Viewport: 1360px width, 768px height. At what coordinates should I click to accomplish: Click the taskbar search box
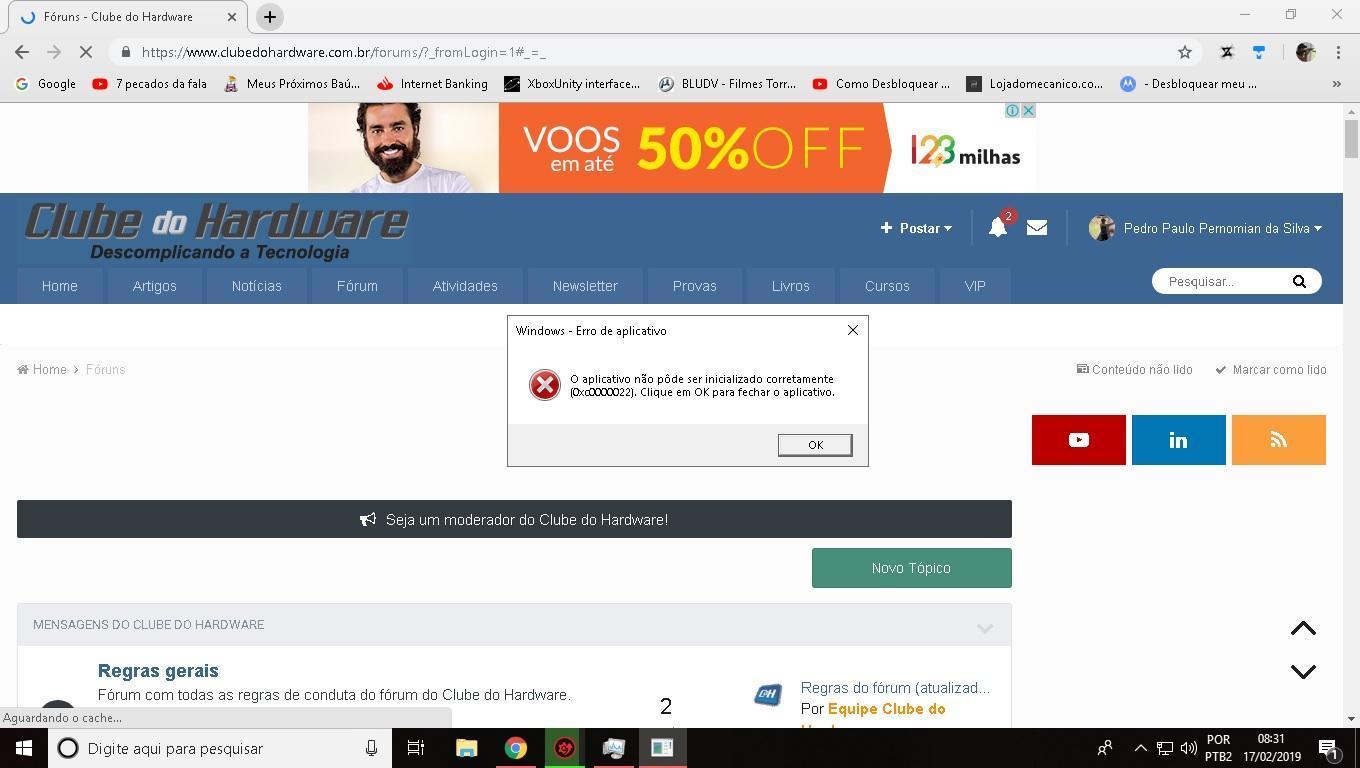pyautogui.click(x=222, y=748)
